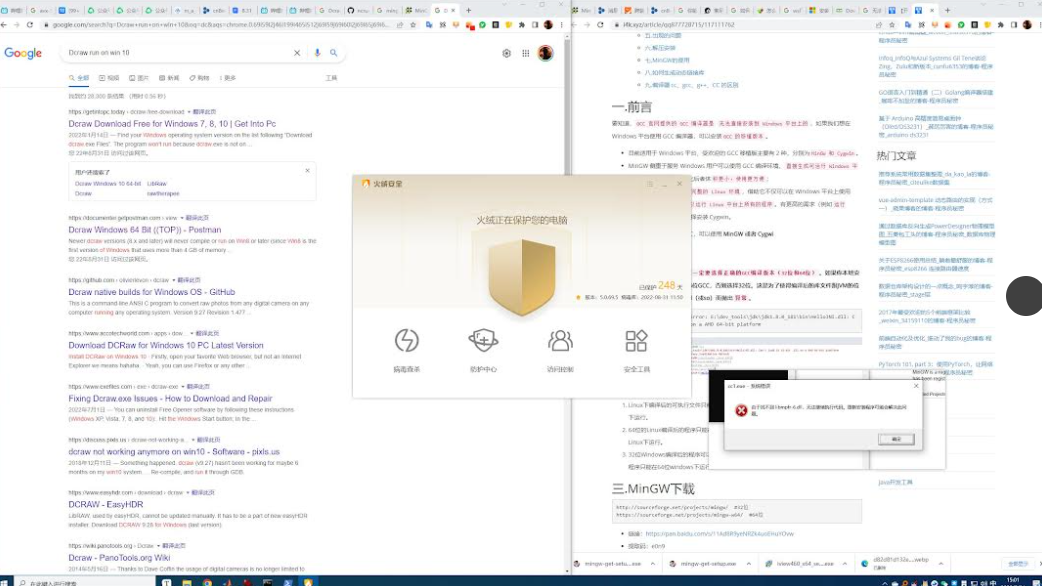The image size is (1042, 586).
Task: Open Security Tools grid icon in Huorong
Action: pos(636,341)
